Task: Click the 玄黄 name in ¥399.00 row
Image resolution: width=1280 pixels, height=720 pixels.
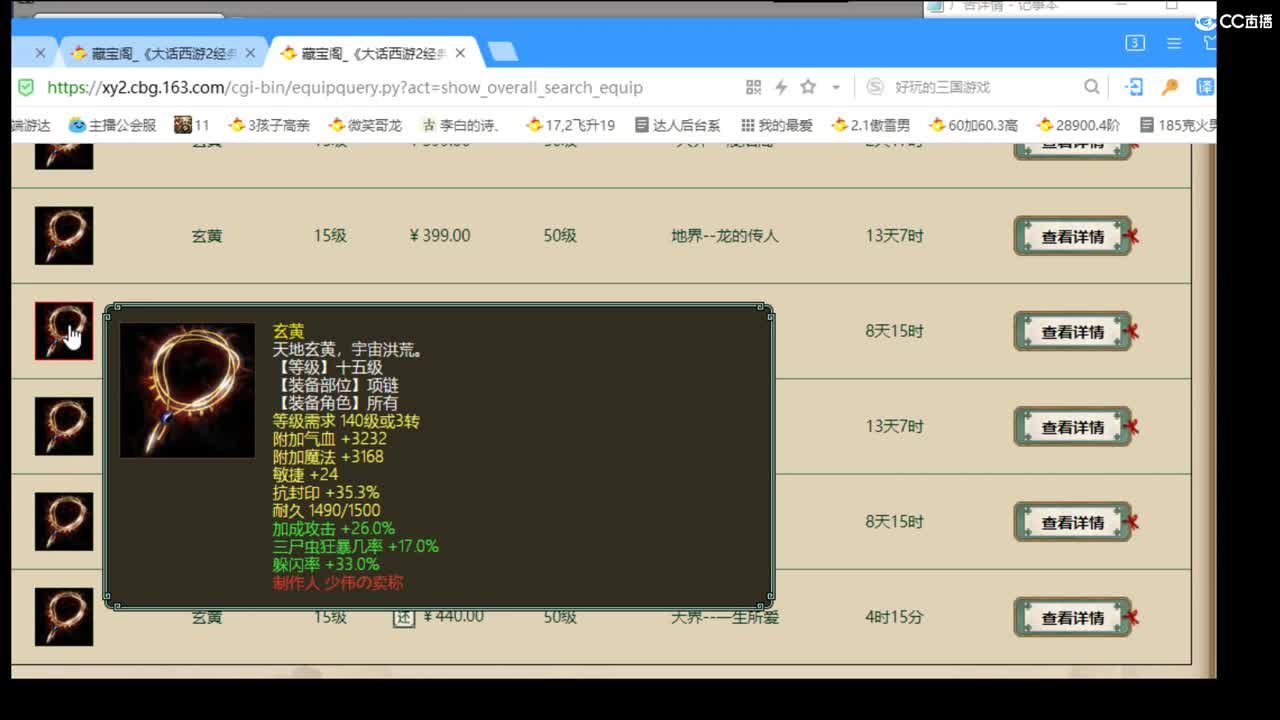Action: (207, 236)
